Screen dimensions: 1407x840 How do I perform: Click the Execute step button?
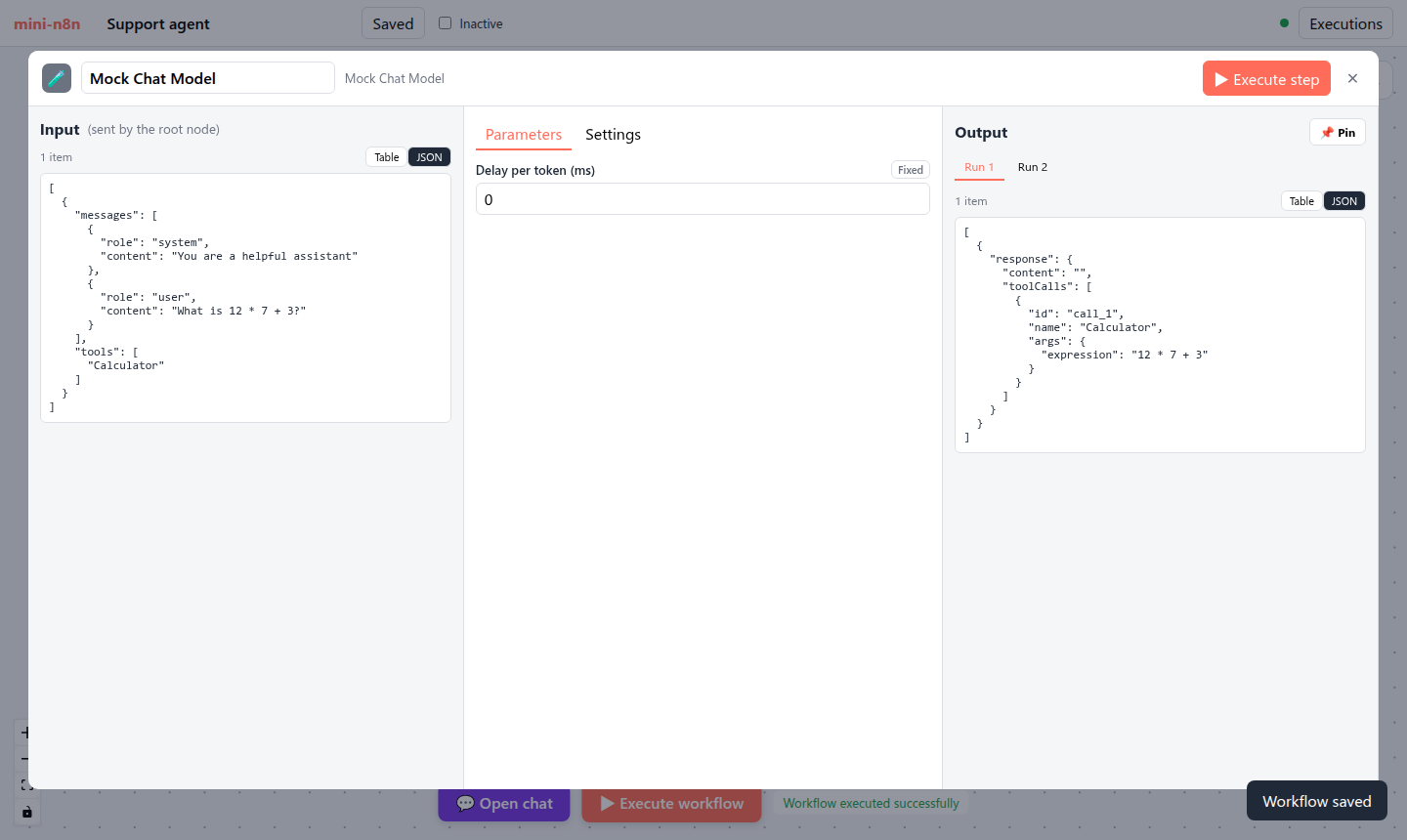pyautogui.click(x=1266, y=79)
